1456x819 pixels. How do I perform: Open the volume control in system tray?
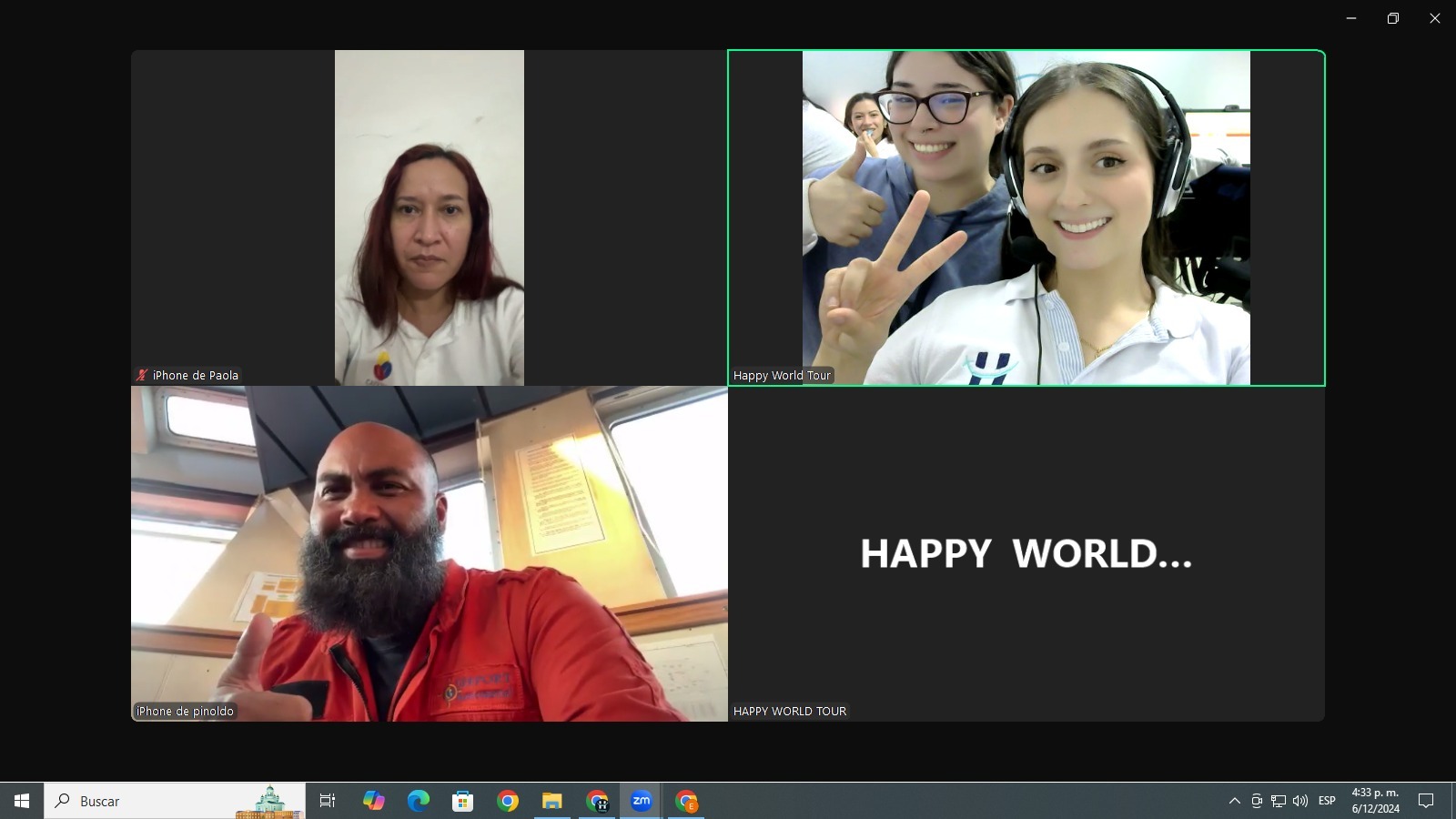1300,801
